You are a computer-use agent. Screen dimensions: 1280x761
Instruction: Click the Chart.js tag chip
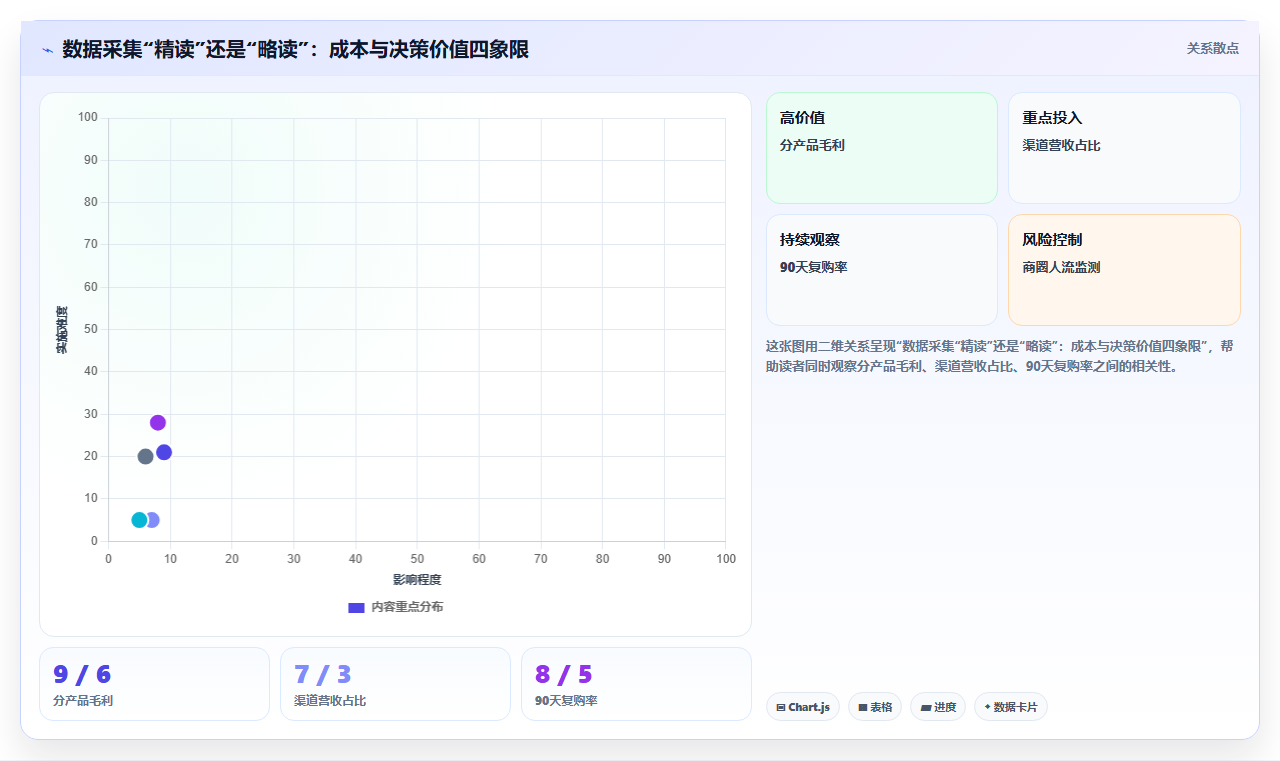click(803, 707)
